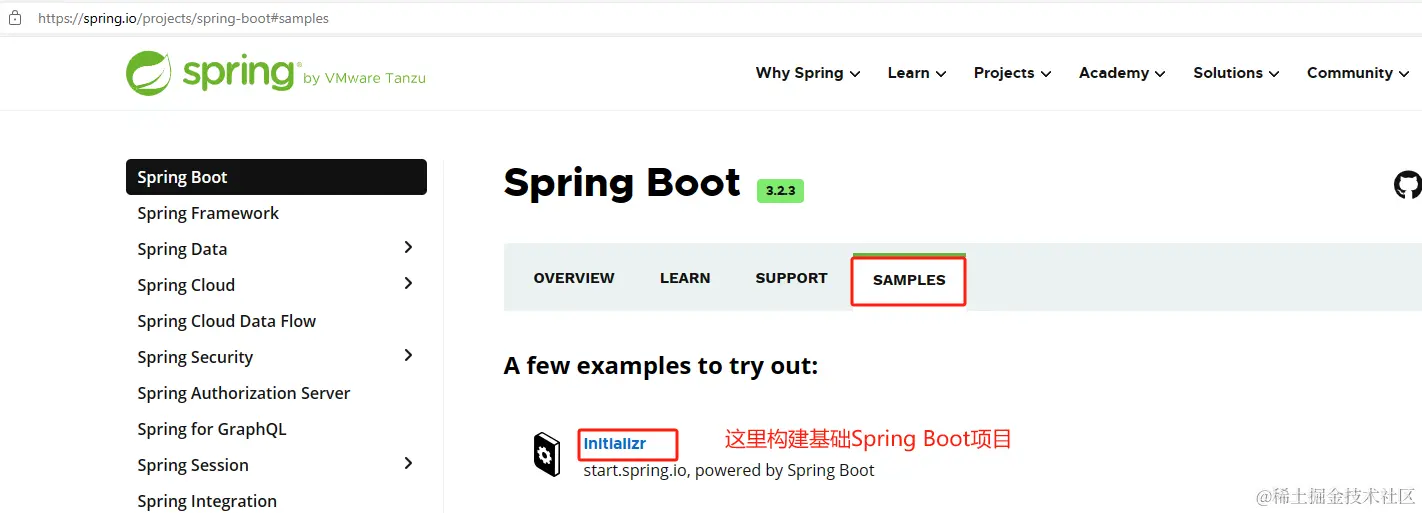Switch to the LEARN tab
Viewport: 1422px width, 513px height.
[685, 278]
